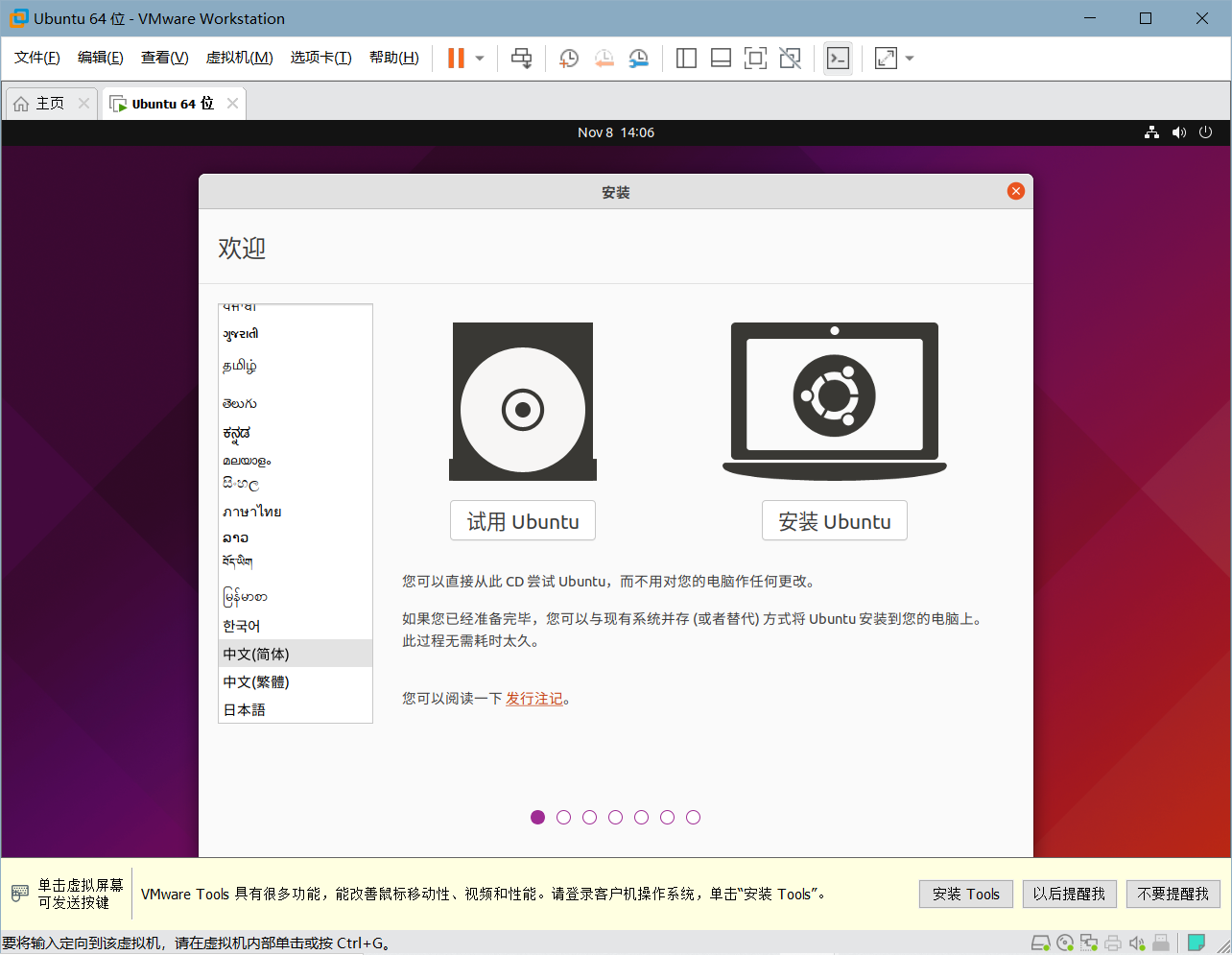Open the Ubuntu power menu icon
Image resolution: width=1232 pixels, height=955 pixels.
pyautogui.click(x=1206, y=132)
